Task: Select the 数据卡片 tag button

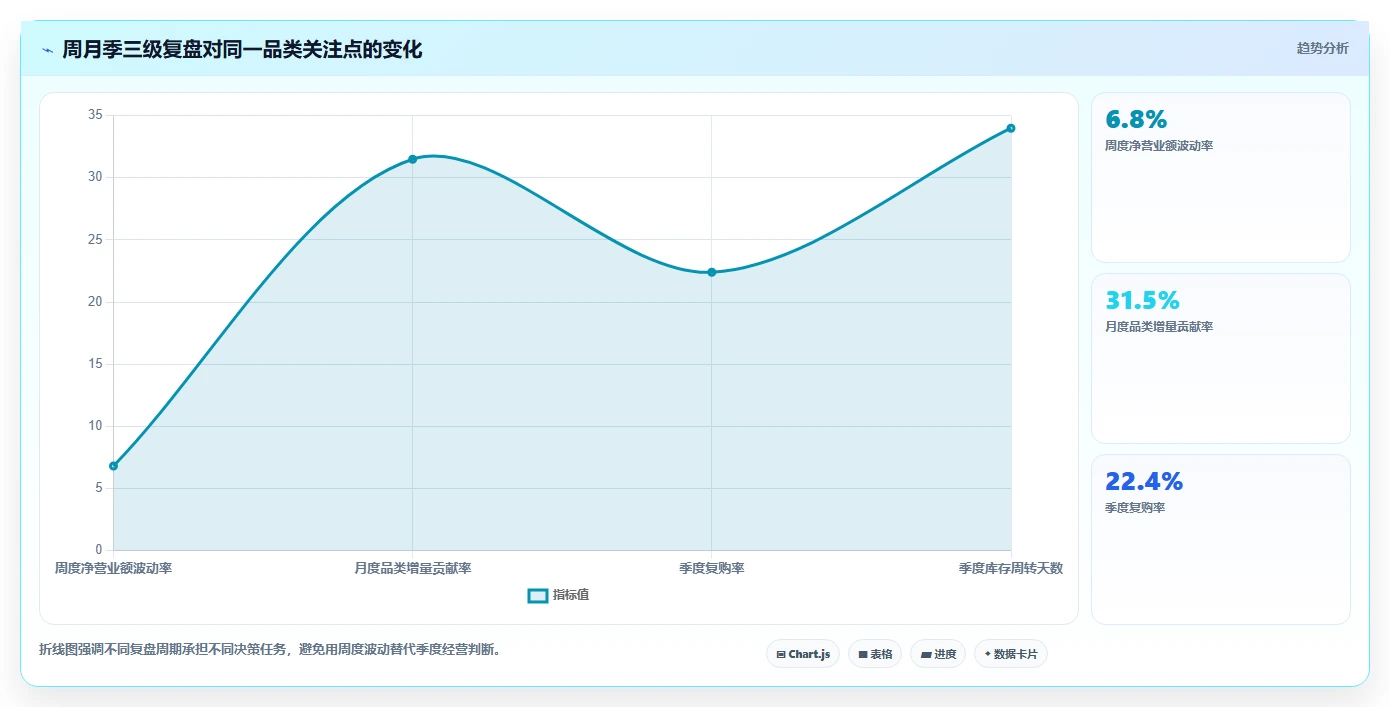Action: (1011, 654)
